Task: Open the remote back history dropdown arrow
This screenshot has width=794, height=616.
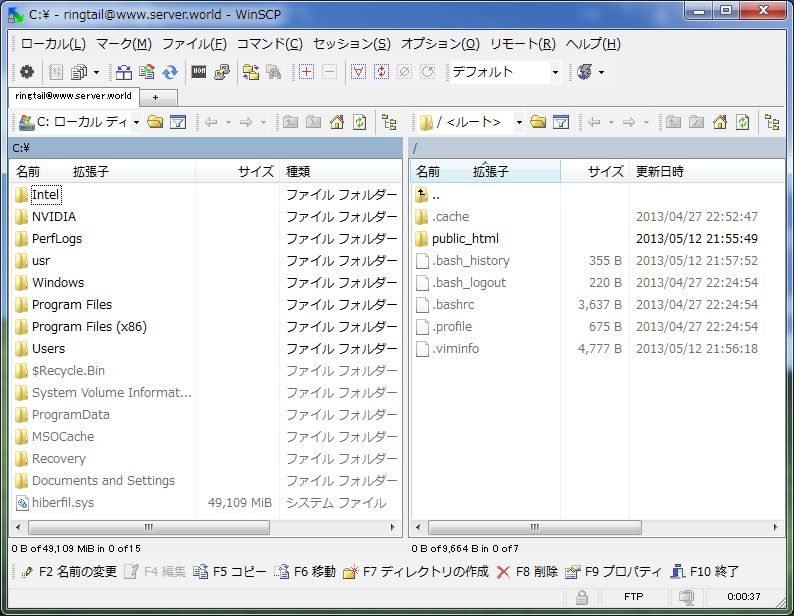Action: click(x=611, y=122)
